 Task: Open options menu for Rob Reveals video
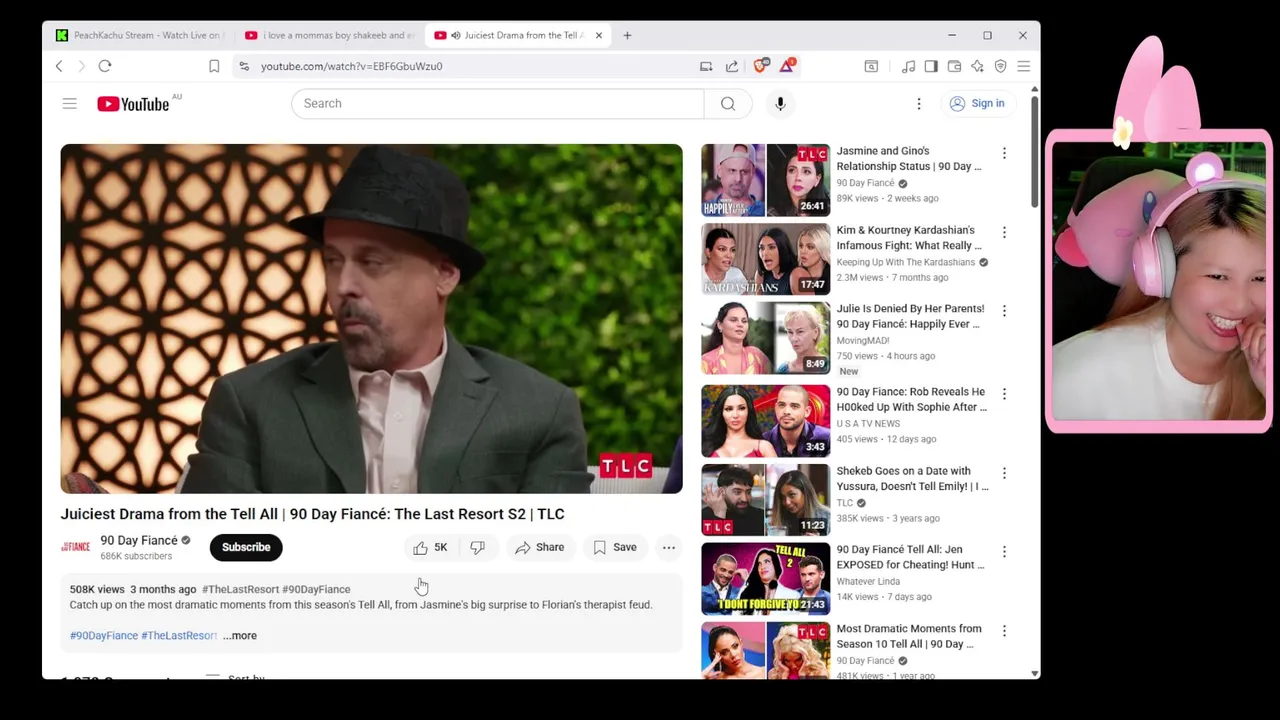coord(1004,394)
